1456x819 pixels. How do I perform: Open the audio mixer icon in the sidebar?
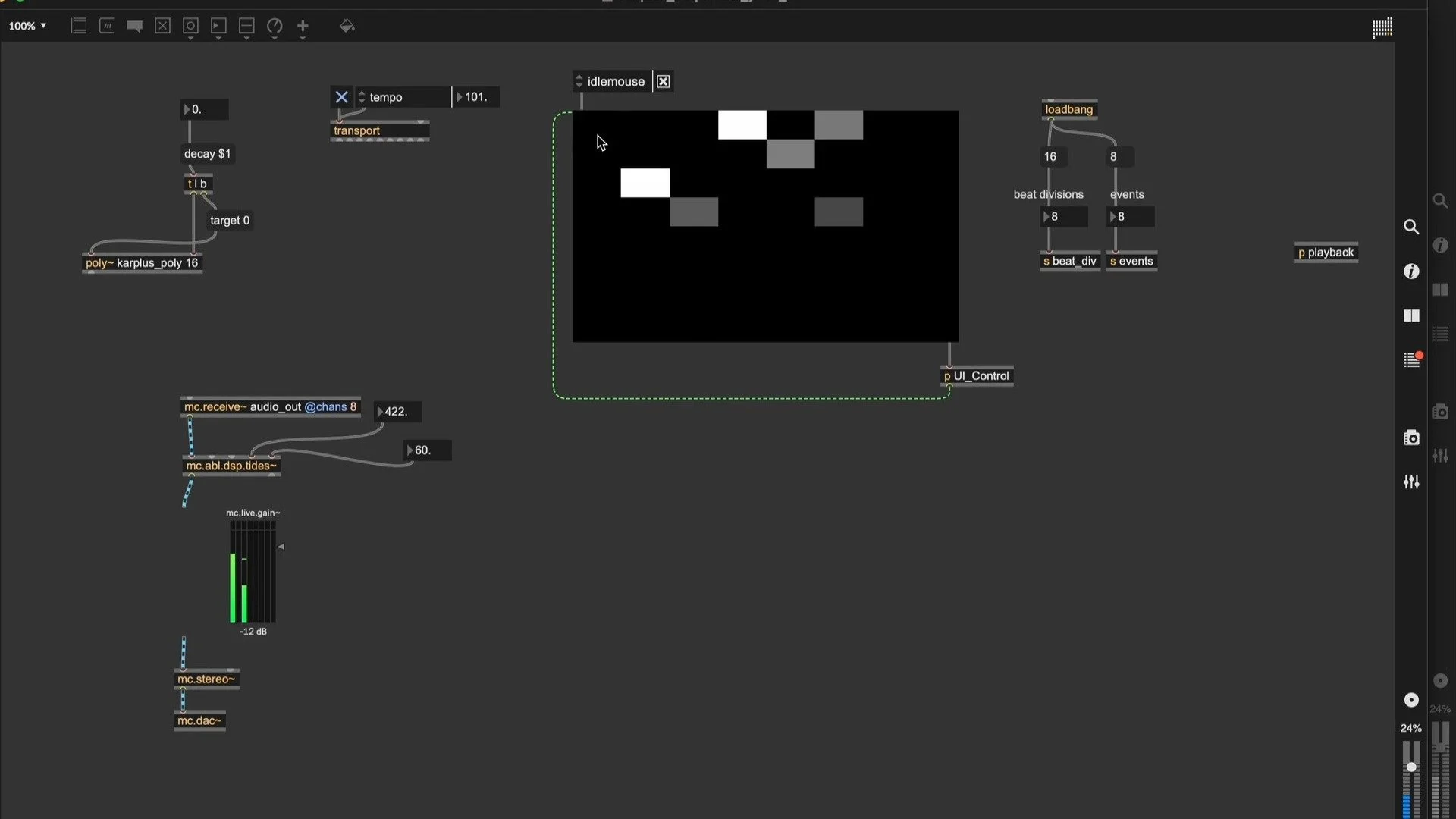coord(1412,482)
